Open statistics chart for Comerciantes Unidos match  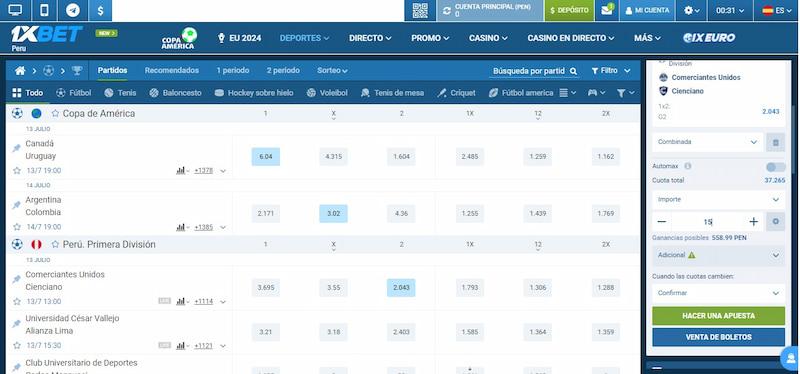point(182,302)
